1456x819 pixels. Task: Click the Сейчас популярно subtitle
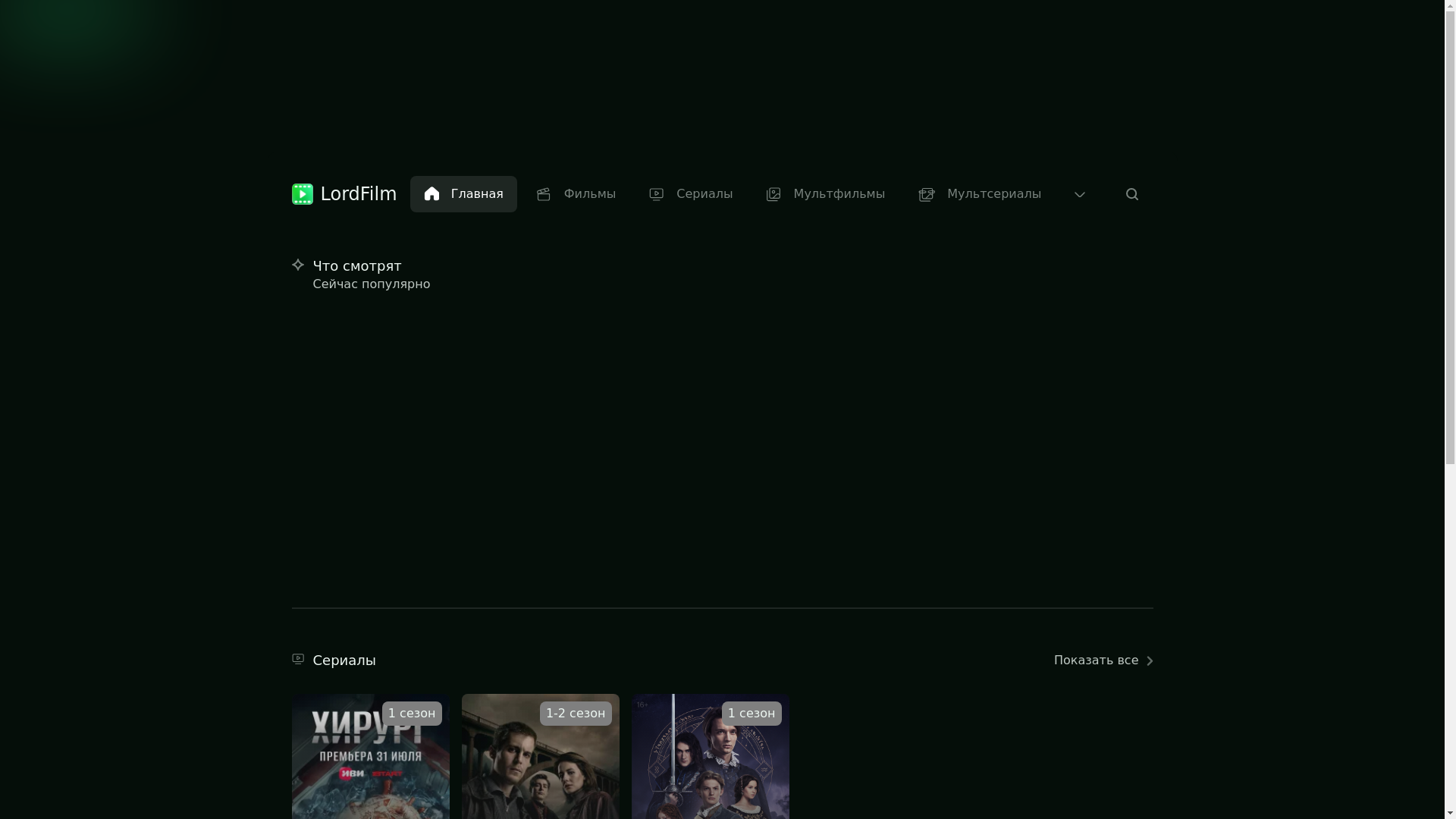(372, 284)
